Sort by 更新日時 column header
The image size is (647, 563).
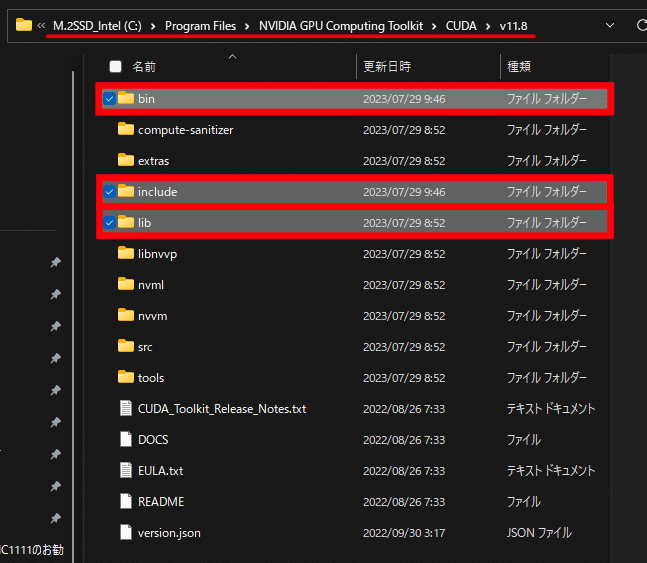click(387, 66)
